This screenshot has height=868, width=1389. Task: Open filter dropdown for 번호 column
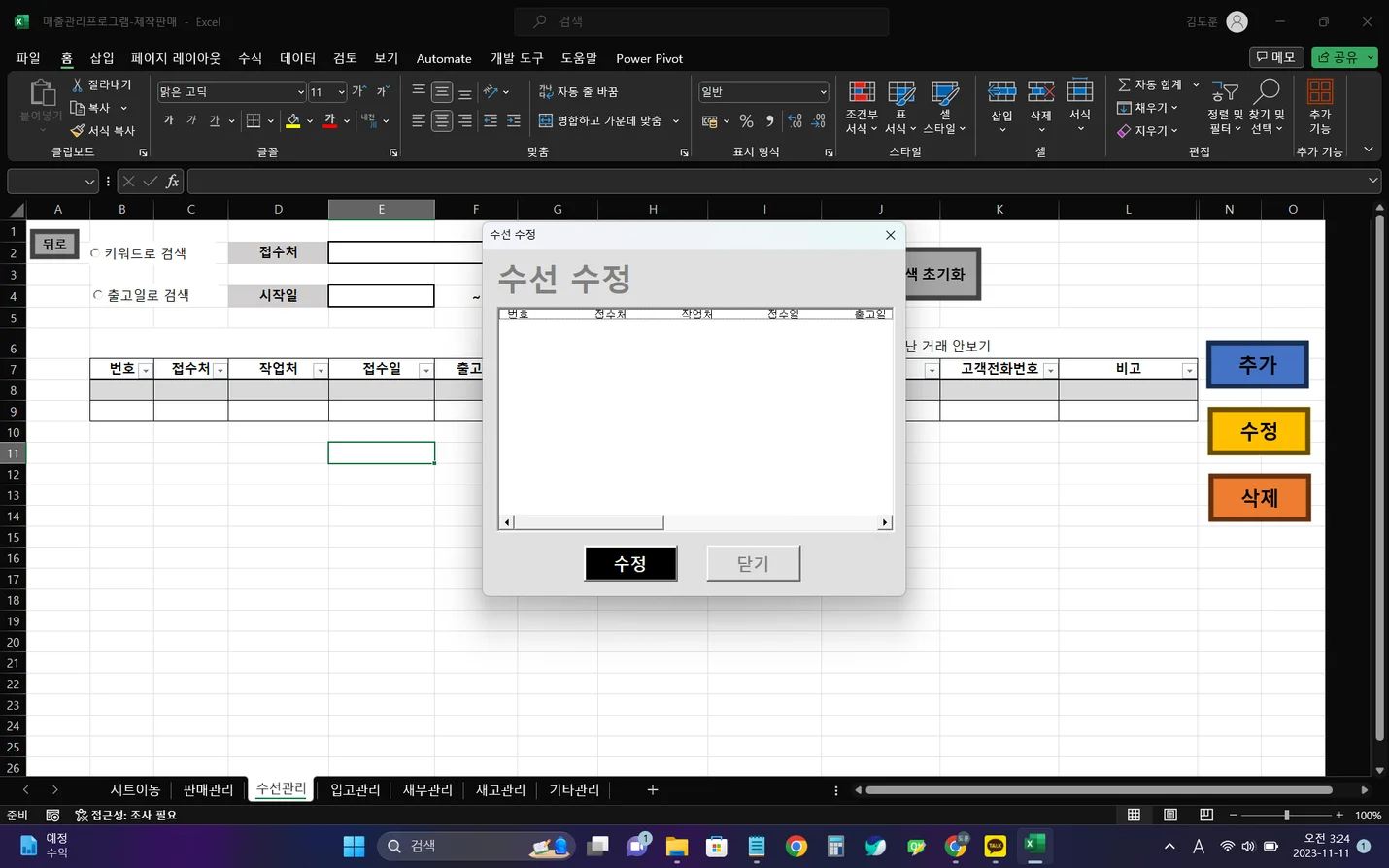[146, 370]
